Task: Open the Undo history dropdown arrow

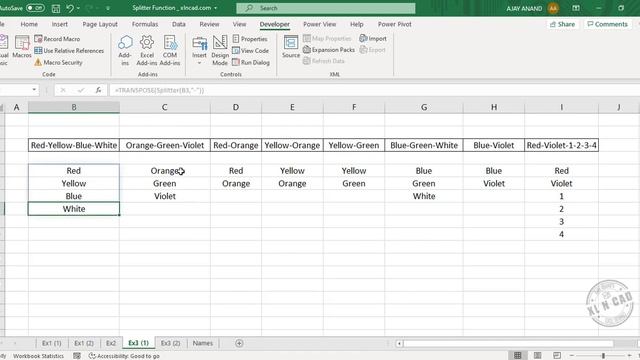Action: click(78, 8)
